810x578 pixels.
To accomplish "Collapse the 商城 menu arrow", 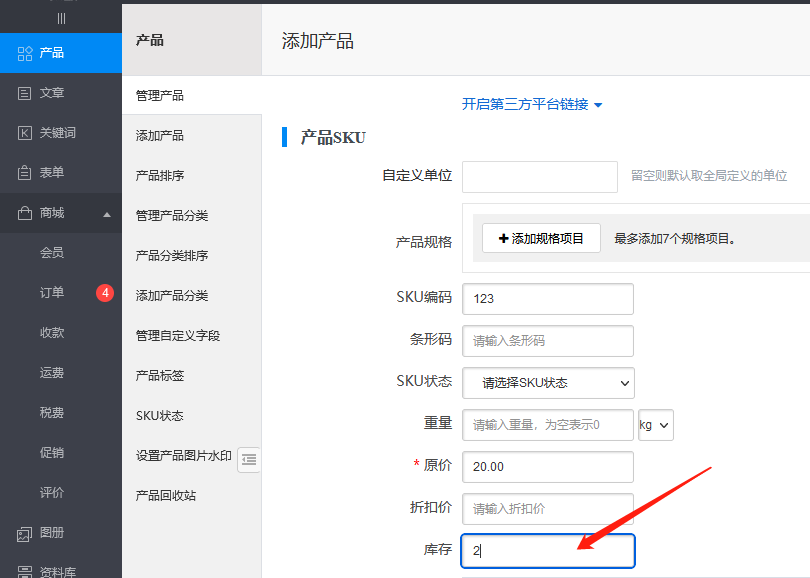I will (x=106, y=214).
